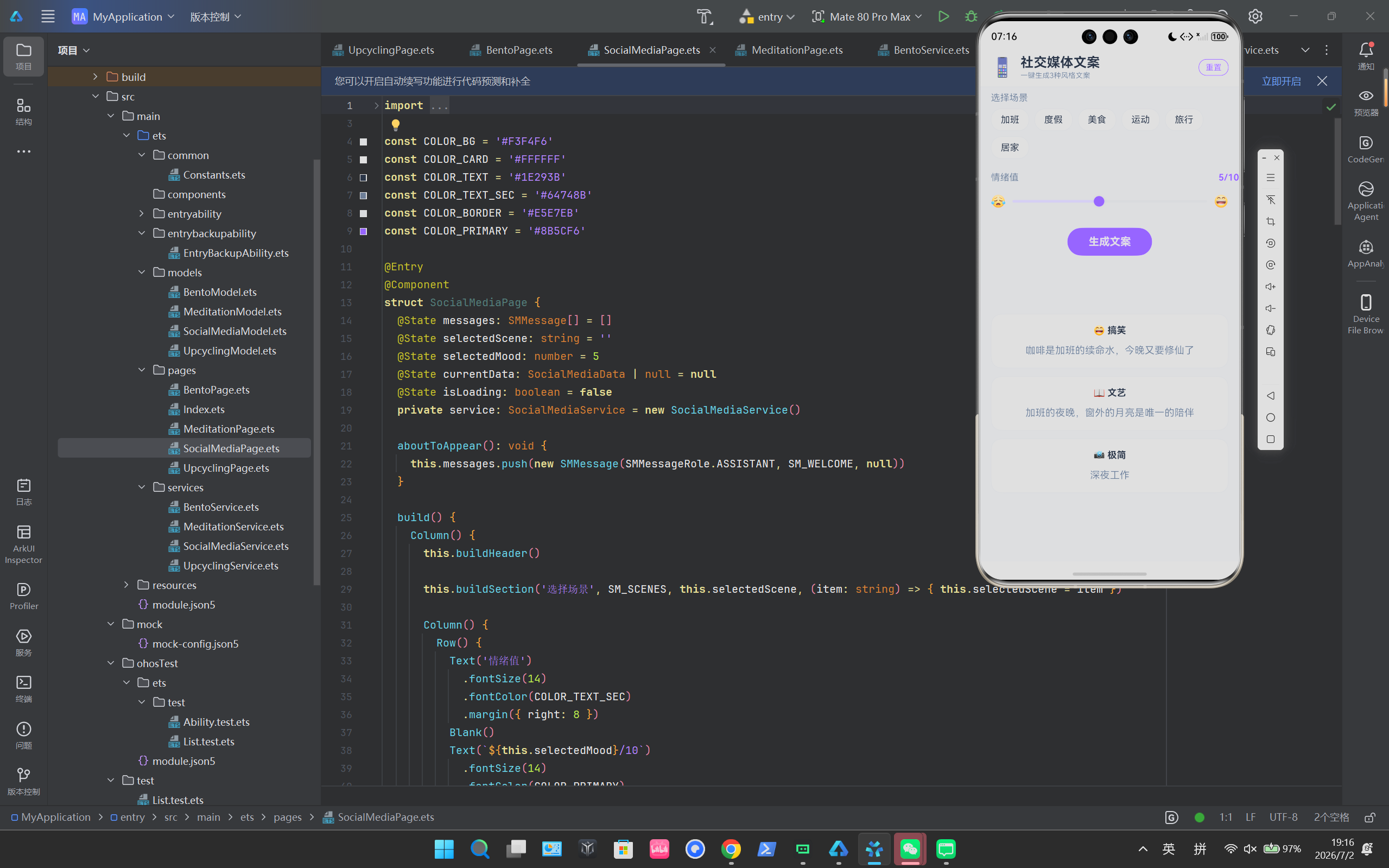
Task: Open the 预览器 previewer panel
Action: (1366, 103)
